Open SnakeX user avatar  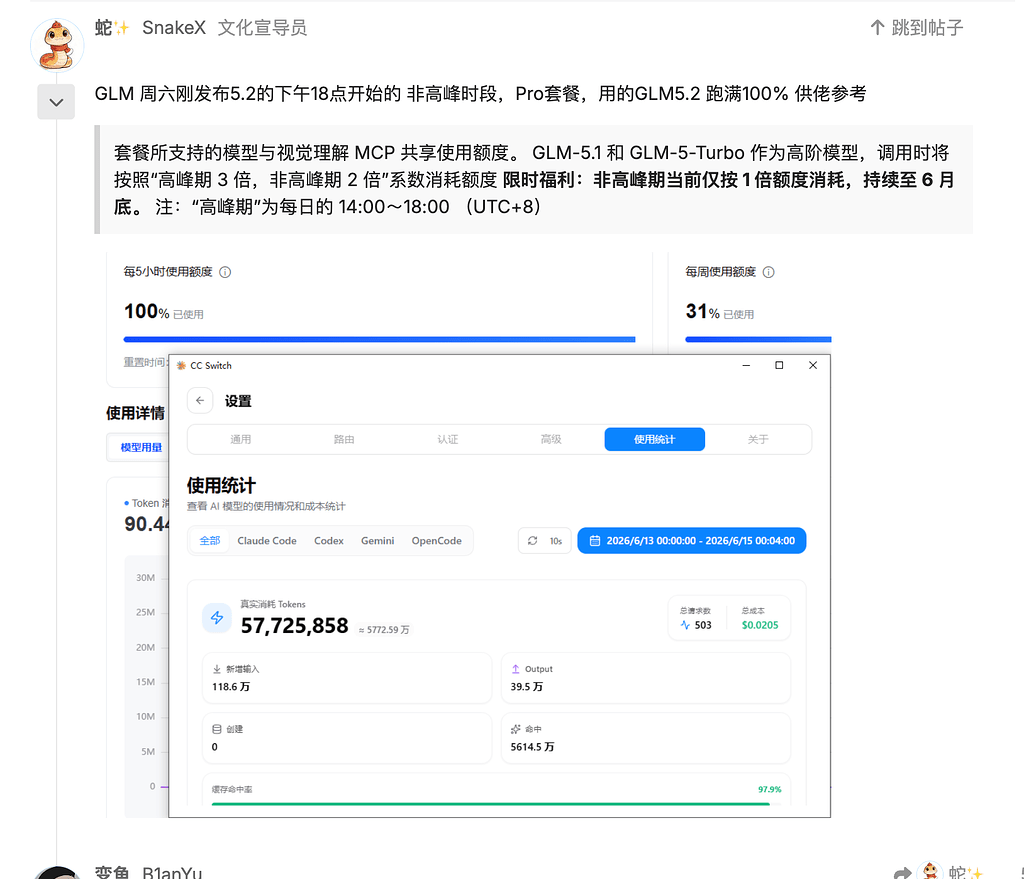[x=57, y=44]
